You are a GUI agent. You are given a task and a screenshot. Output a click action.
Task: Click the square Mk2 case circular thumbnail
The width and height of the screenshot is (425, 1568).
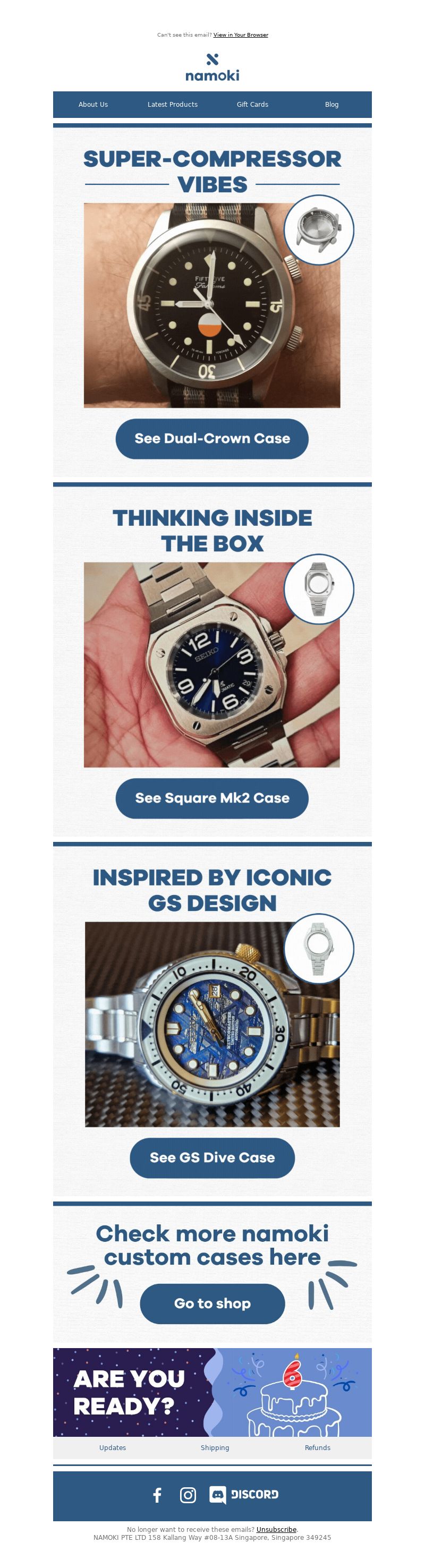tap(319, 589)
